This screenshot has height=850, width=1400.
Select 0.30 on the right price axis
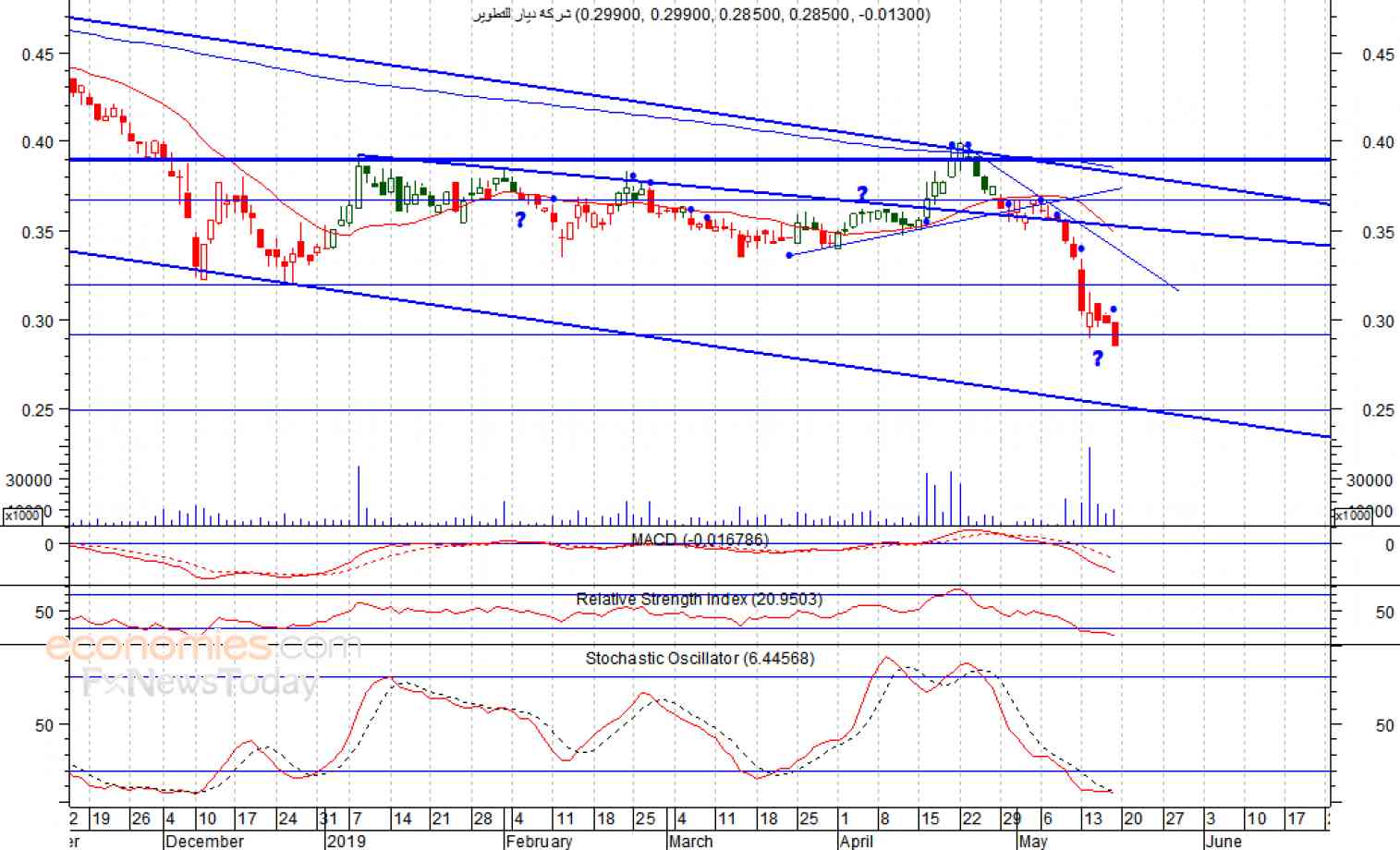pyautogui.click(x=1378, y=322)
